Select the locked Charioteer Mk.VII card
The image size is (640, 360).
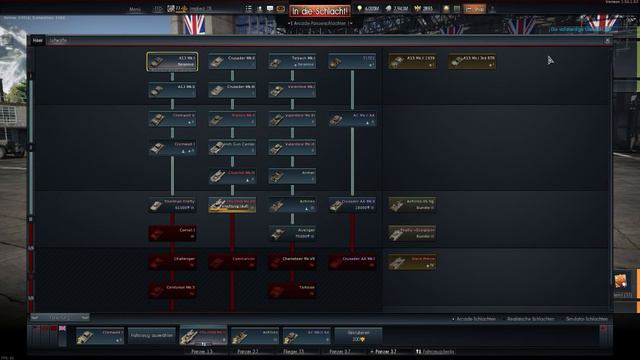tap(292, 262)
